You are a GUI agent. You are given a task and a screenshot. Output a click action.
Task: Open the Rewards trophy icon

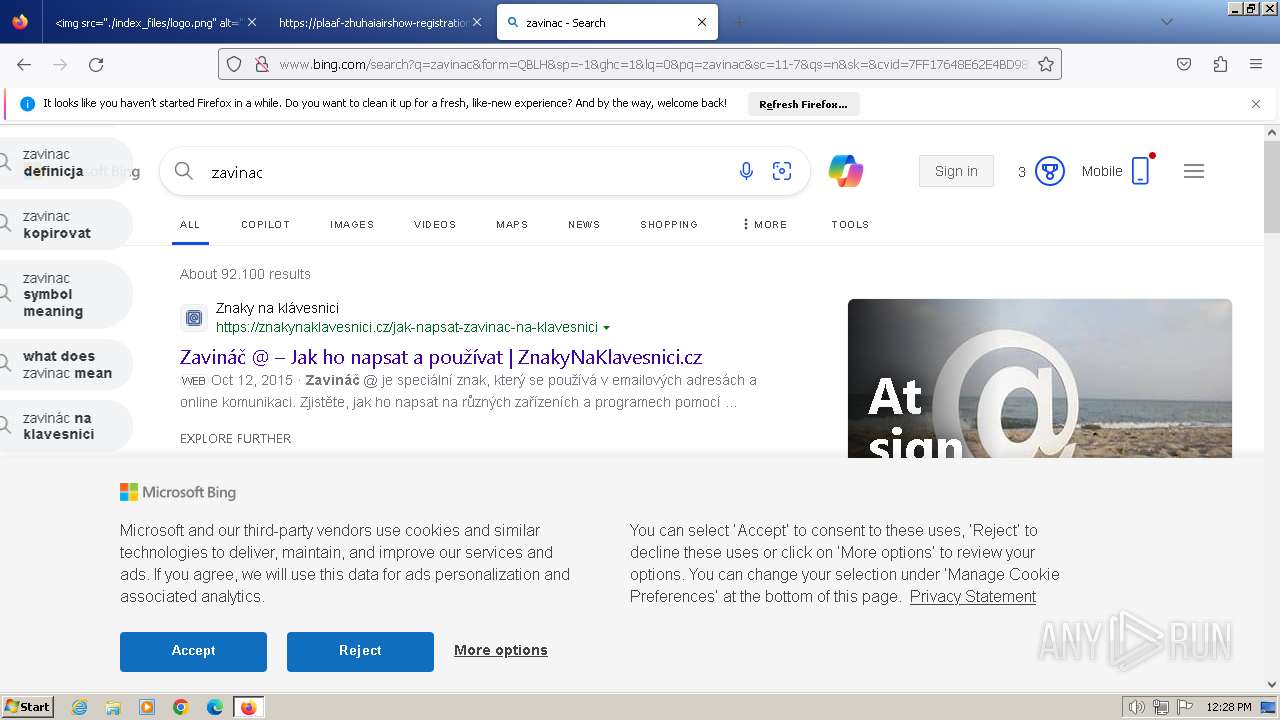[1049, 171]
